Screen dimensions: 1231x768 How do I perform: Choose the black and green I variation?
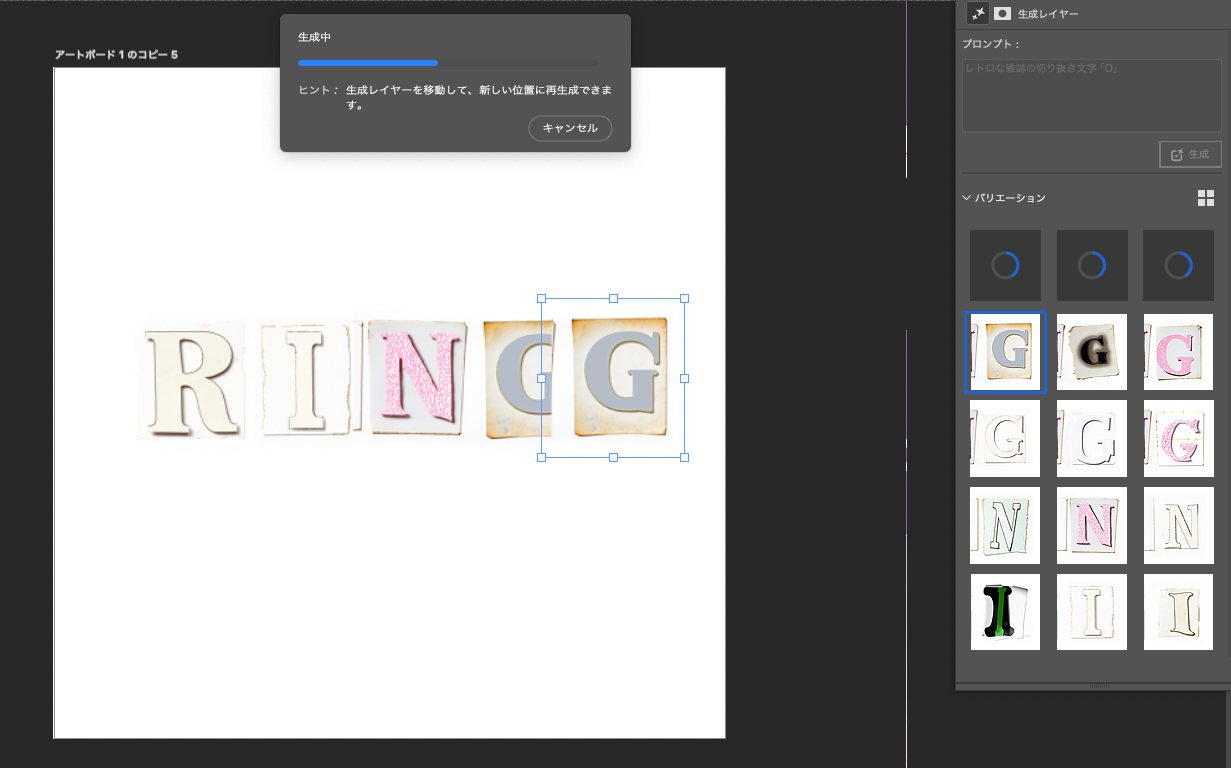[x=1005, y=612]
